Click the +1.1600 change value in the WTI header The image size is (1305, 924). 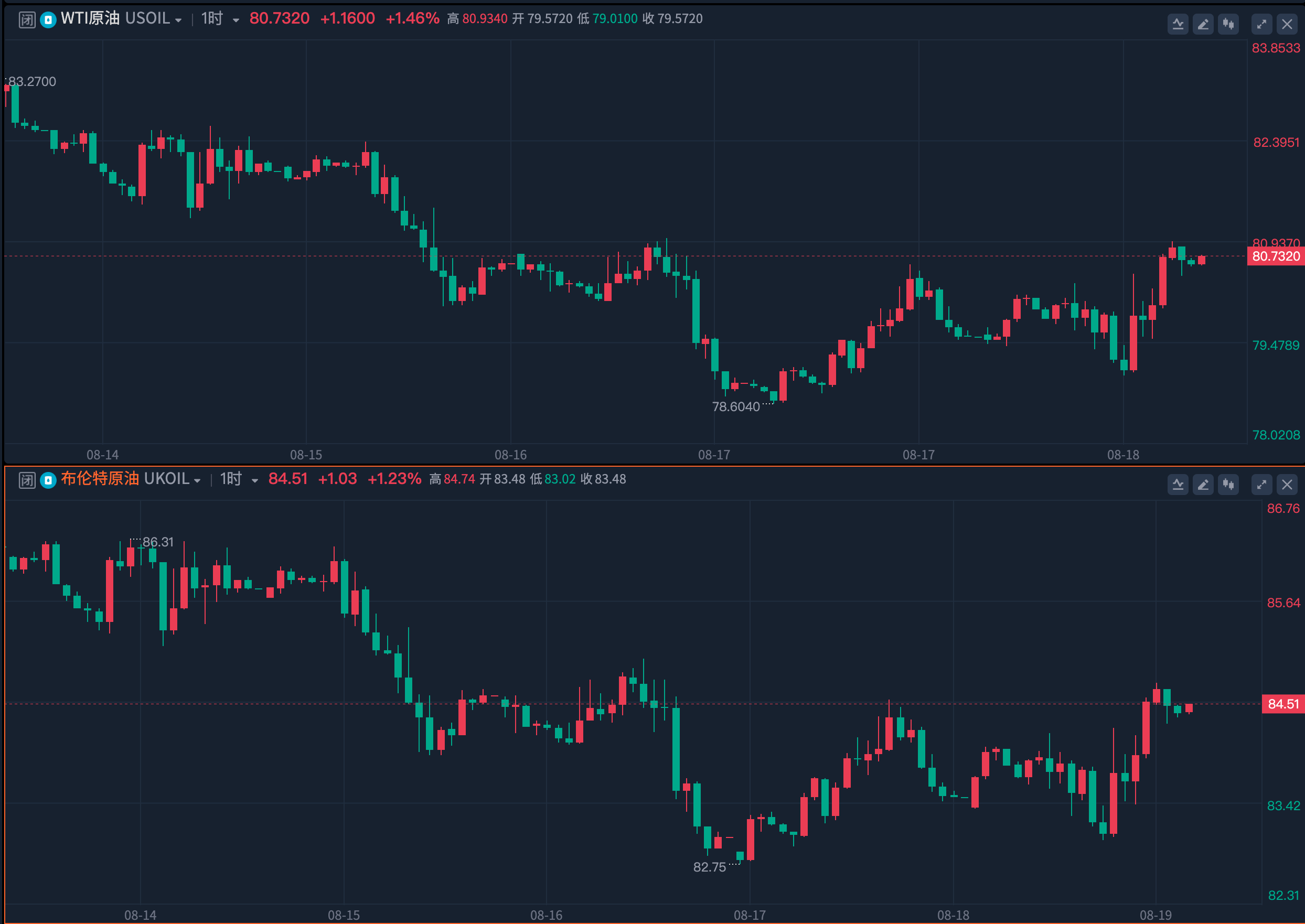pyautogui.click(x=347, y=18)
